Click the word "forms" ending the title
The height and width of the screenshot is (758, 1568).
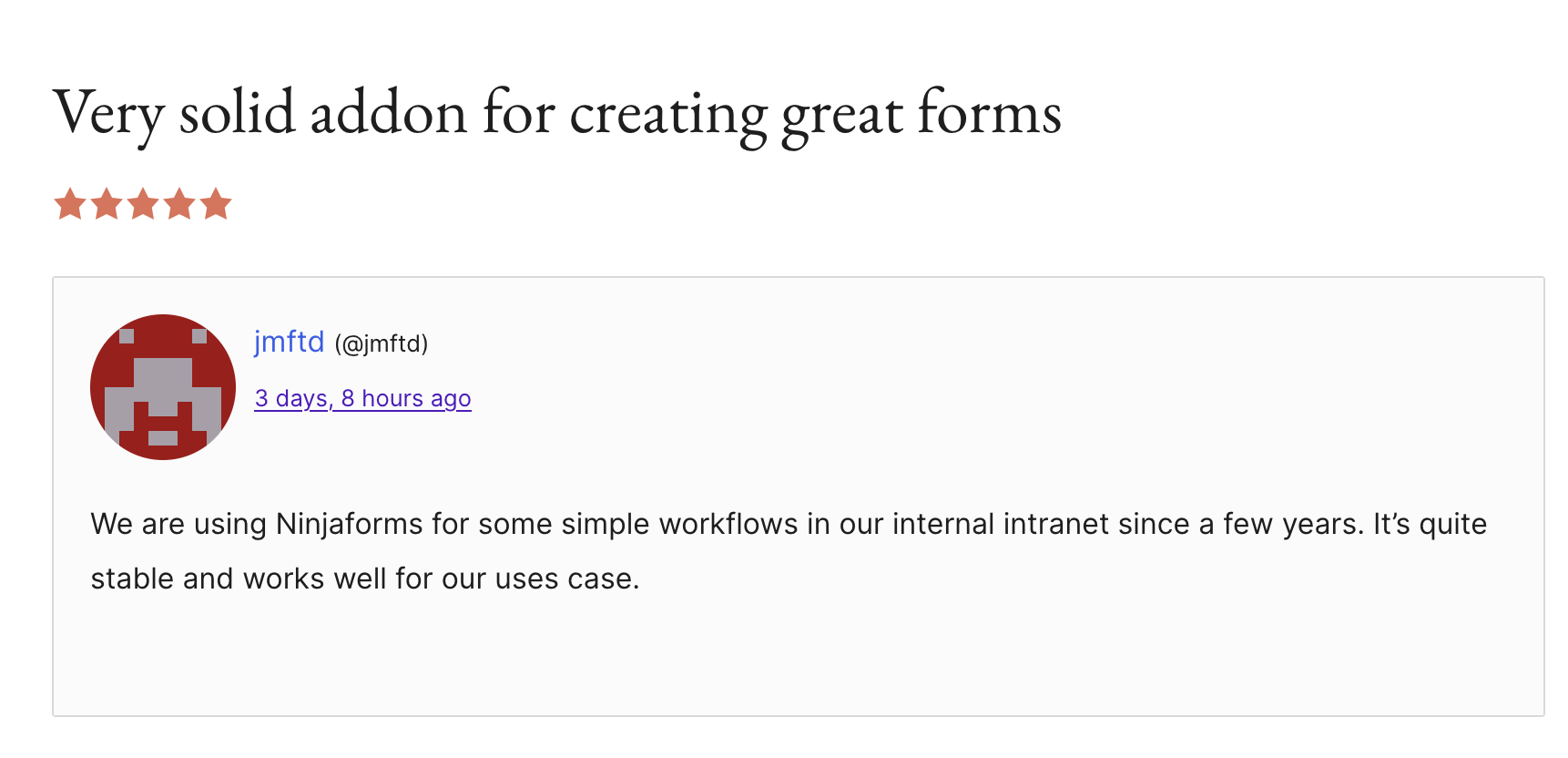click(989, 115)
